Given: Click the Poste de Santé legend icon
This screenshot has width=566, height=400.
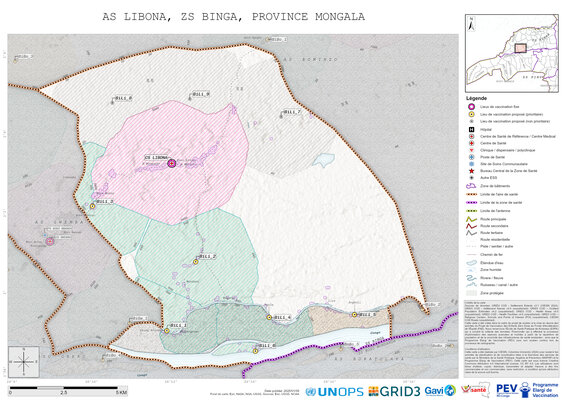Looking at the screenshot, I should point(471,157).
